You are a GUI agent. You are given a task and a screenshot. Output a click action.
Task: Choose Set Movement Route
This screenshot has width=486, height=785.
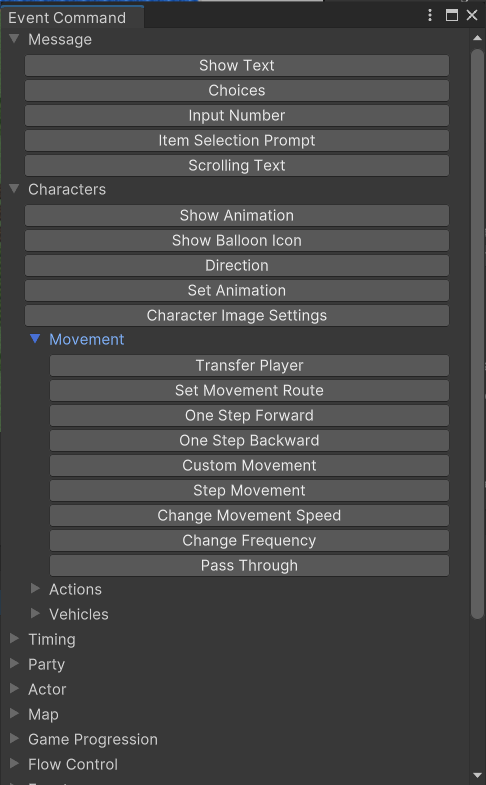249,390
